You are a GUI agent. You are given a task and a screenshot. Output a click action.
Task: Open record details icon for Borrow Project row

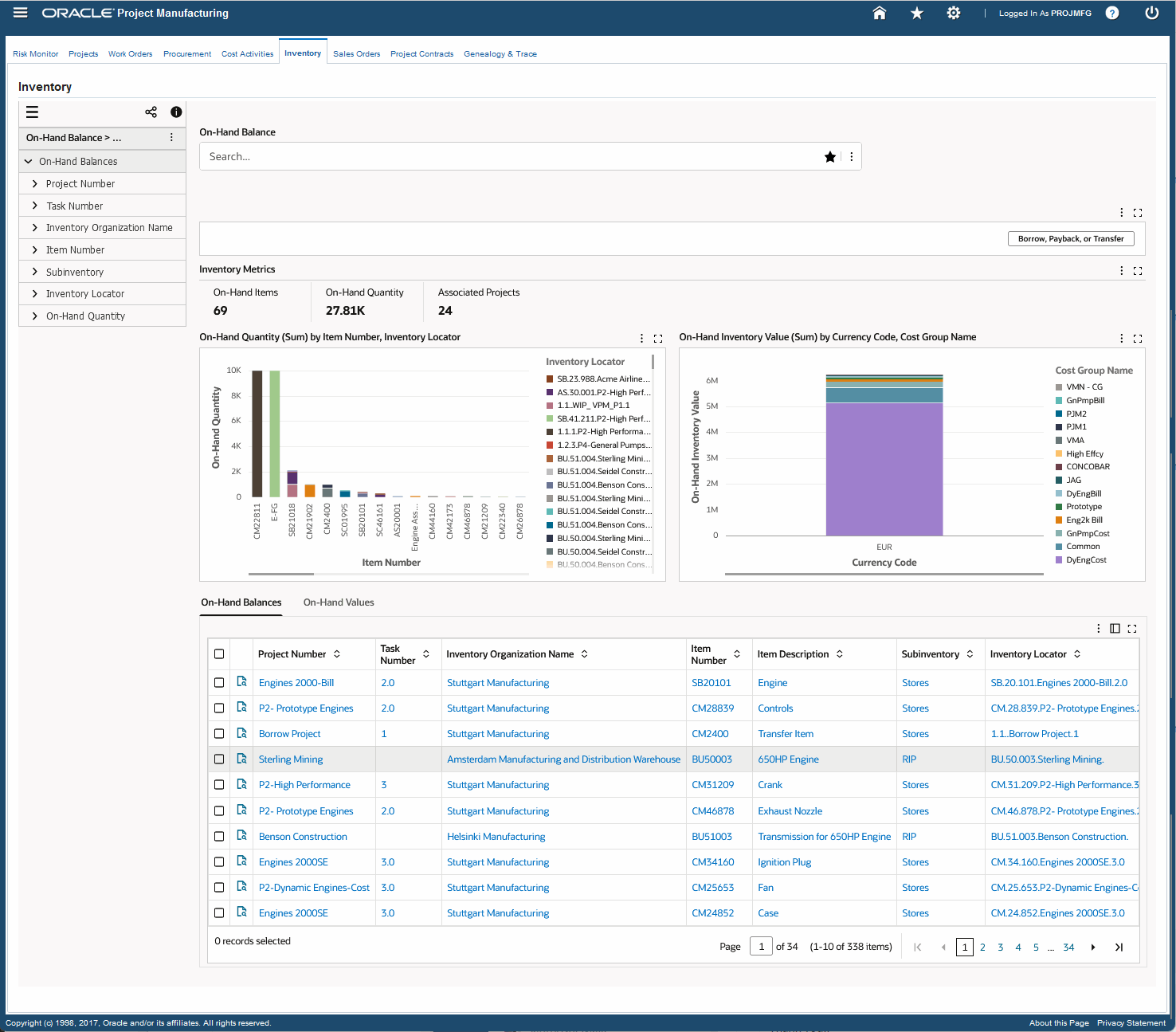click(241, 733)
